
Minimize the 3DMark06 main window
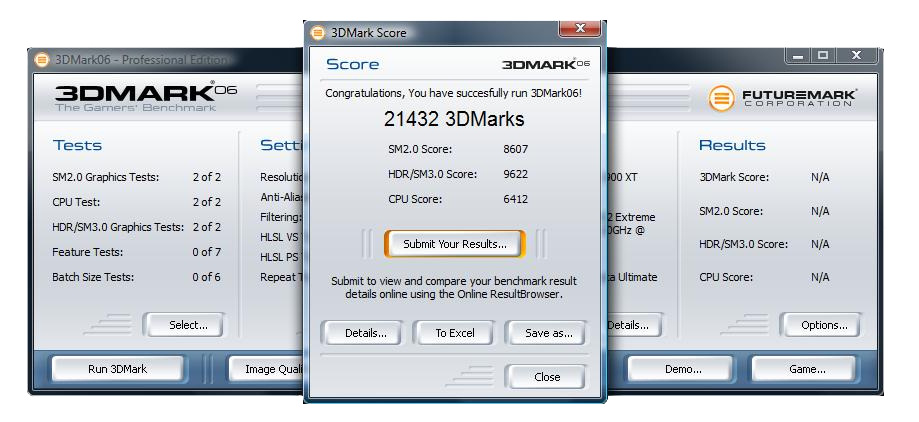click(798, 56)
